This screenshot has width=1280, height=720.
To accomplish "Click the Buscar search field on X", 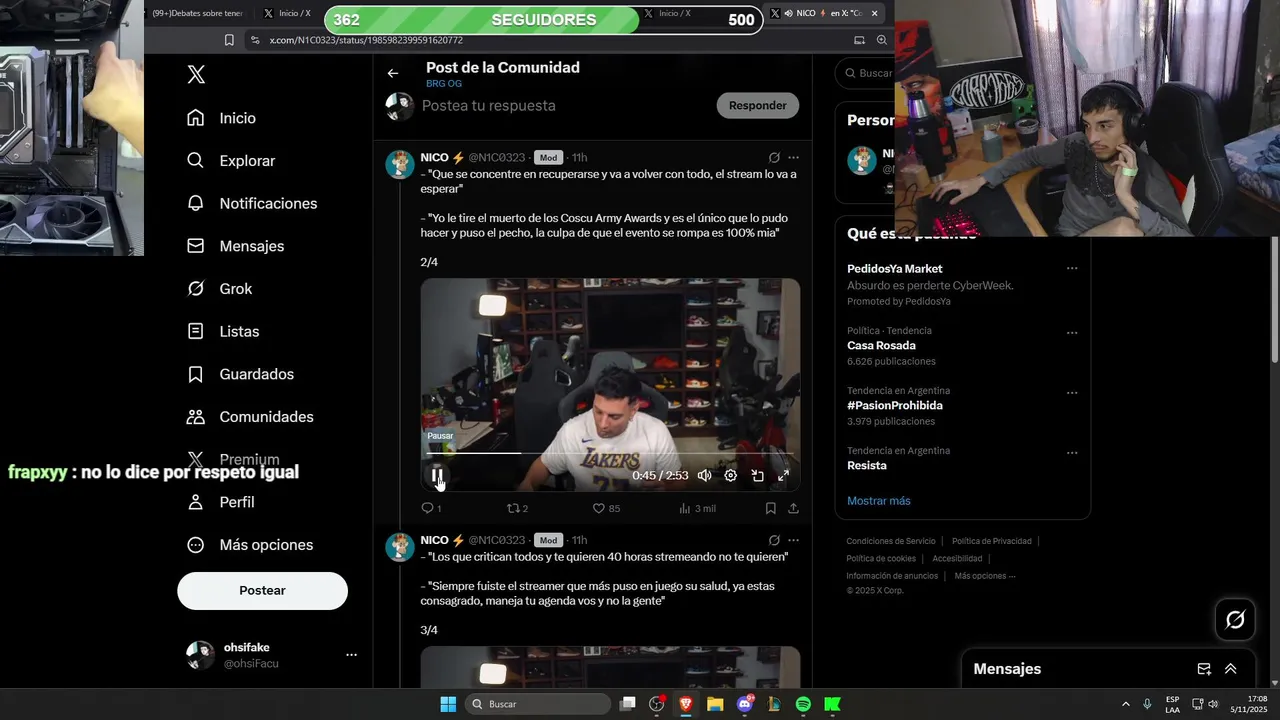I will tap(866, 73).
